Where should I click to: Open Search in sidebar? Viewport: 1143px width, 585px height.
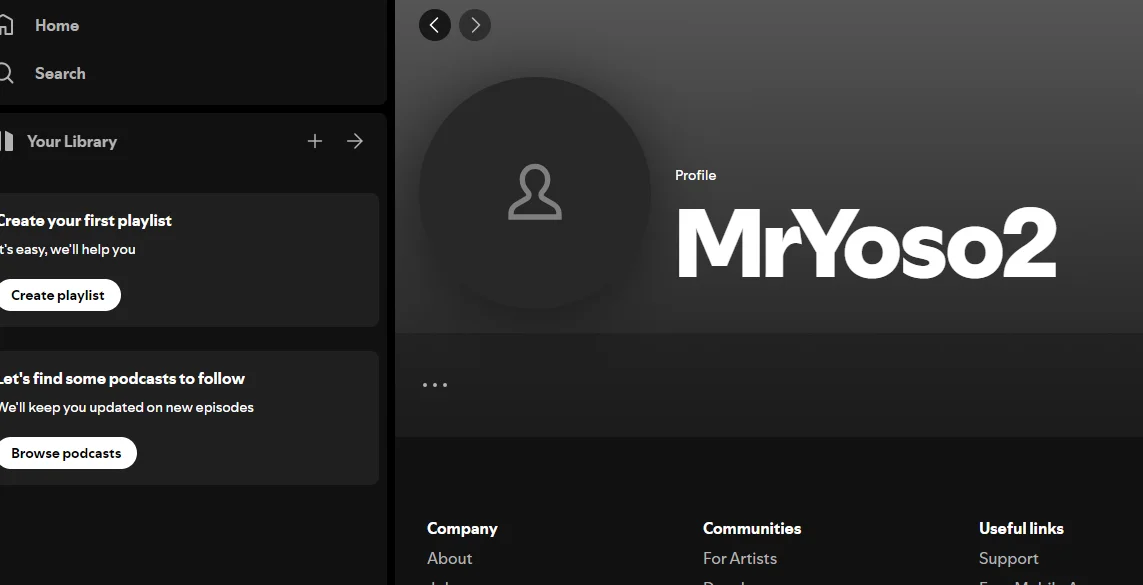point(60,74)
